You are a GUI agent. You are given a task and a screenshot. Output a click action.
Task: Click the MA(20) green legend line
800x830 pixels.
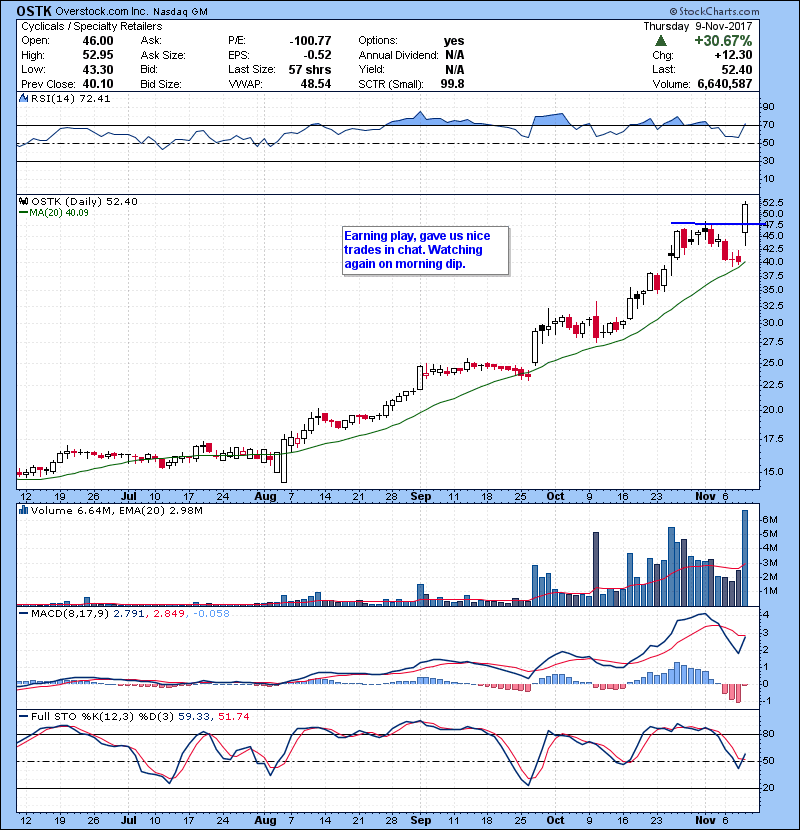point(23,213)
